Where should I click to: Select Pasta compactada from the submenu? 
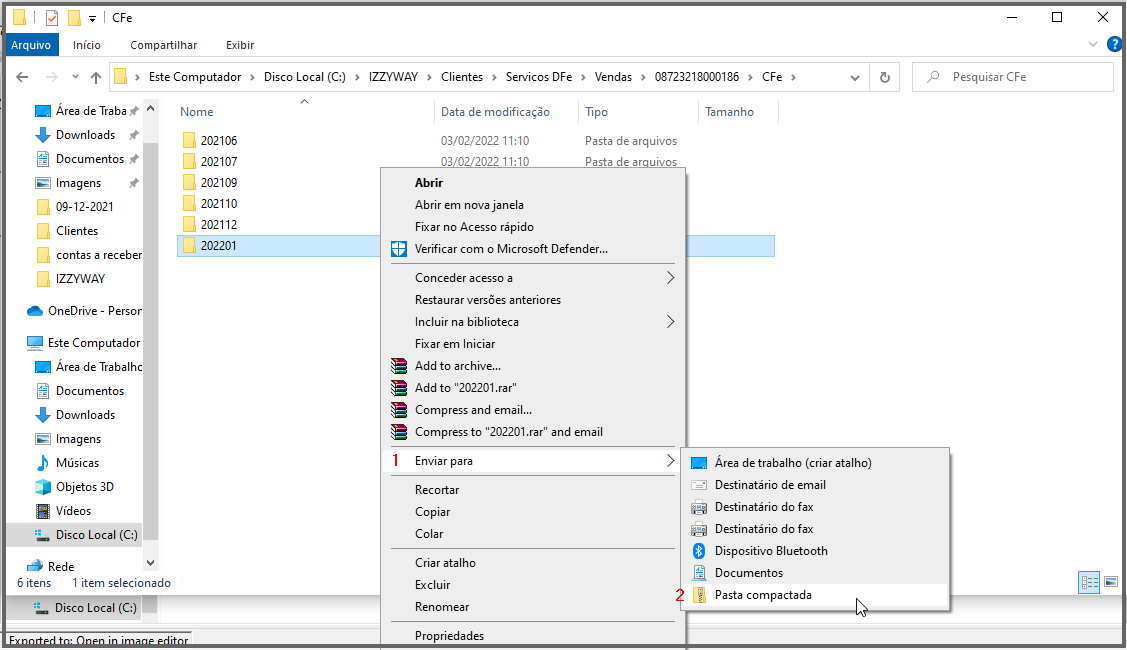(x=763, y=595)
